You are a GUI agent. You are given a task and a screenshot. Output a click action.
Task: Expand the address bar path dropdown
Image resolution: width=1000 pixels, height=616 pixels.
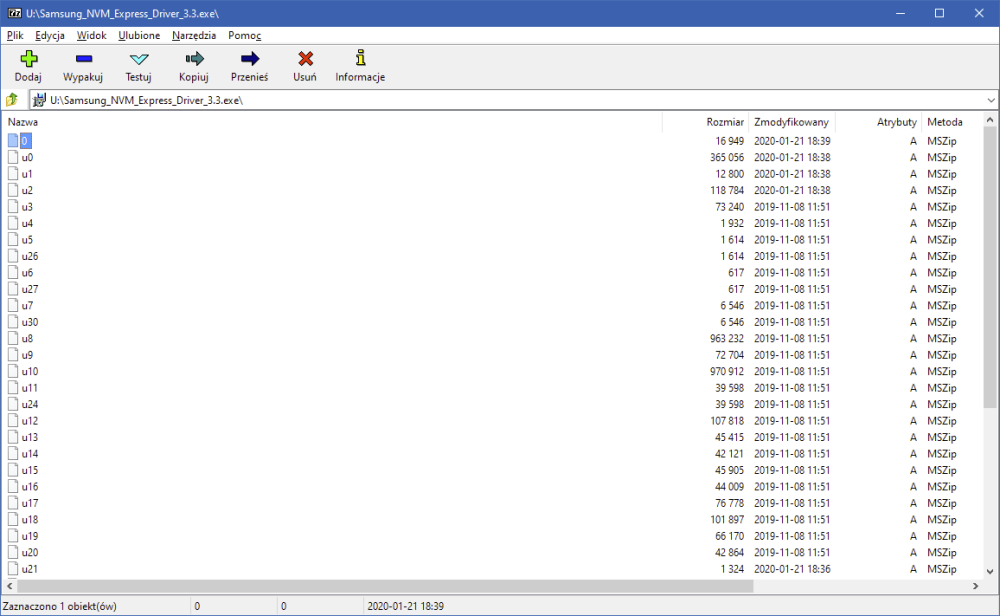990,100
